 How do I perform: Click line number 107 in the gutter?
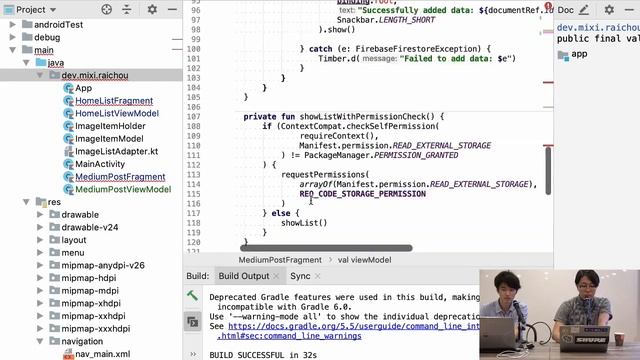193,116
